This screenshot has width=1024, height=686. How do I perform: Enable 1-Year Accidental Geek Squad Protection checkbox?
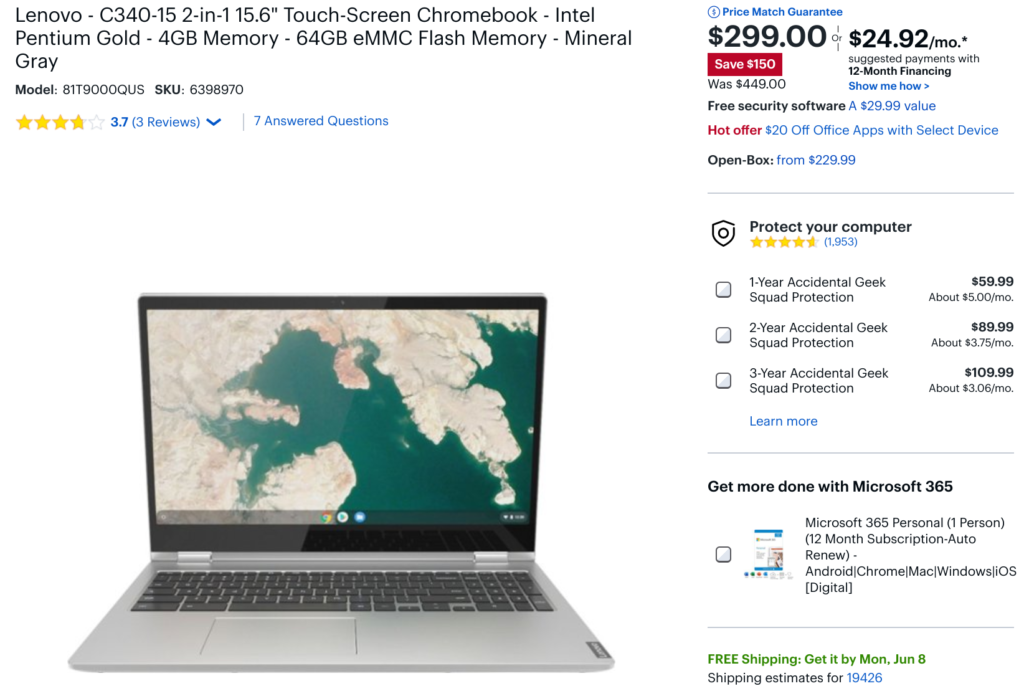coord(723,289)
